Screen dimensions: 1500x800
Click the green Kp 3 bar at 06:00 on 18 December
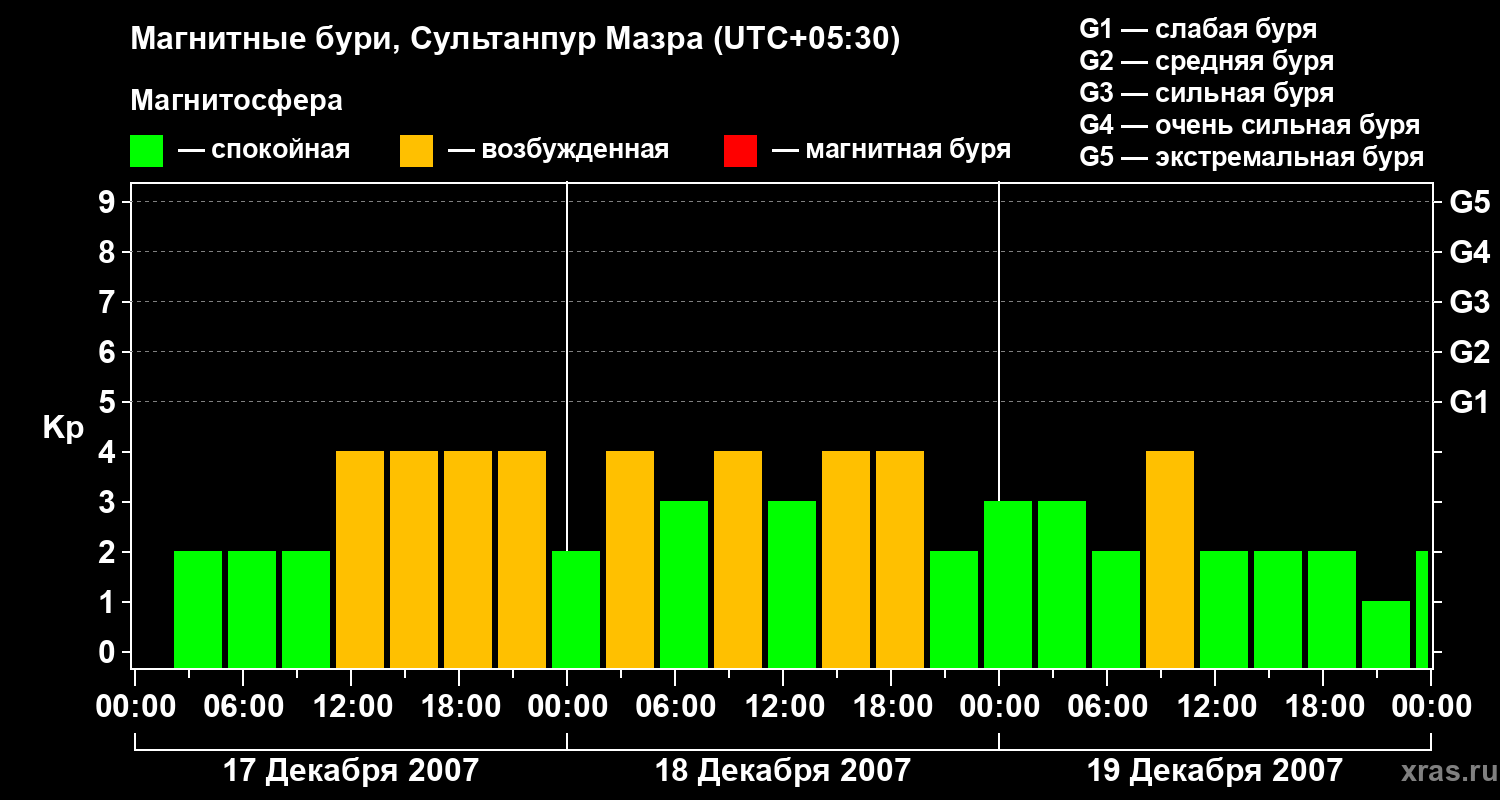tap(684, 584)
